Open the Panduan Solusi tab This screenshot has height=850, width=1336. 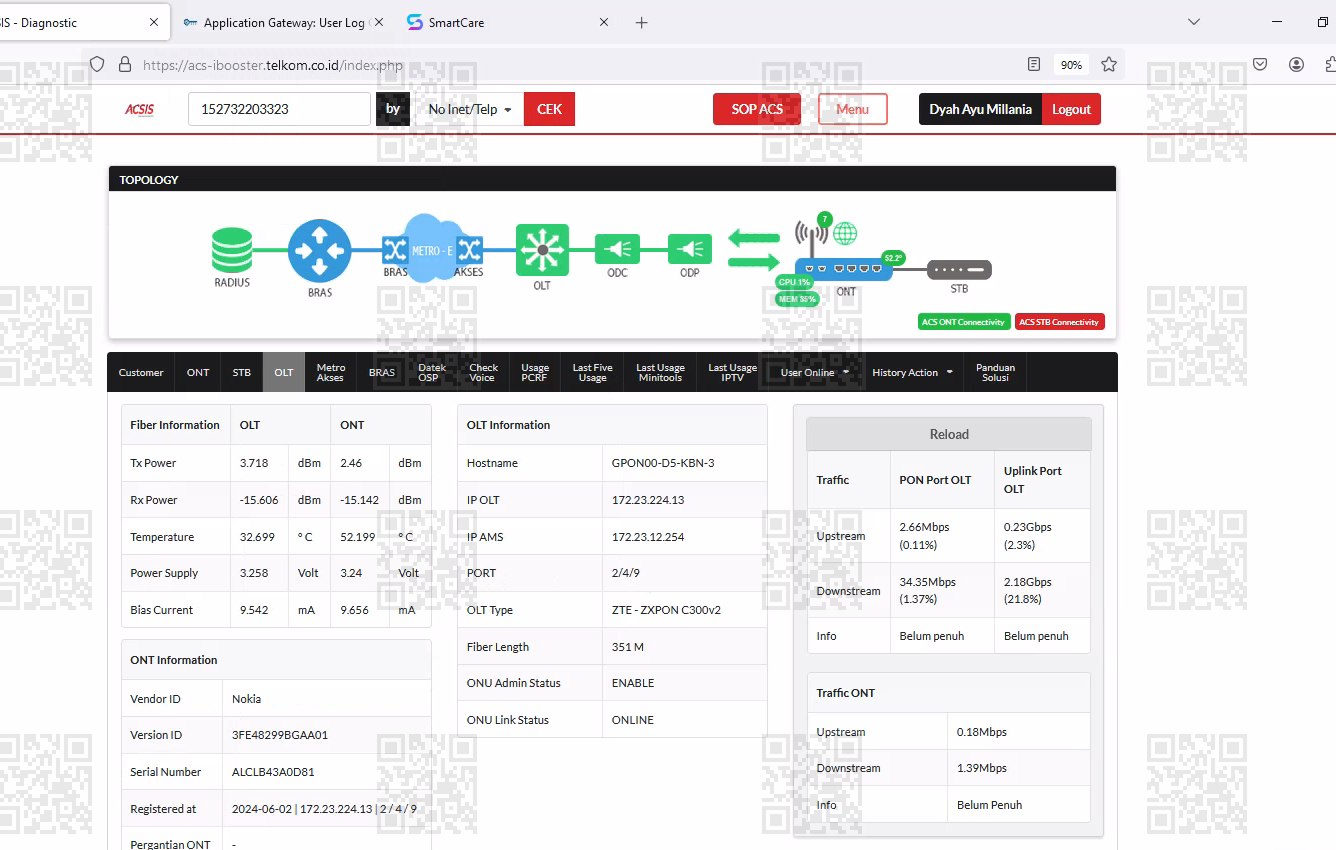(x=995, y=372)
